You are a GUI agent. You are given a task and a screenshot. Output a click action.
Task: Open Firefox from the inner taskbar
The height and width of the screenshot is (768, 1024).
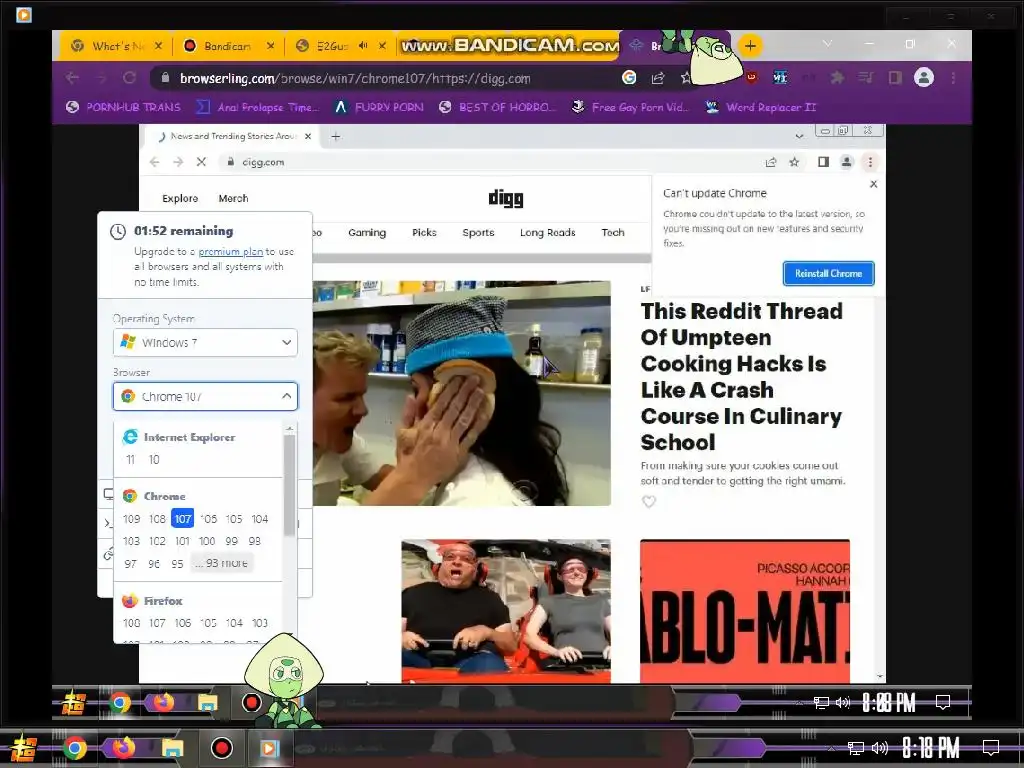(163, 703)
